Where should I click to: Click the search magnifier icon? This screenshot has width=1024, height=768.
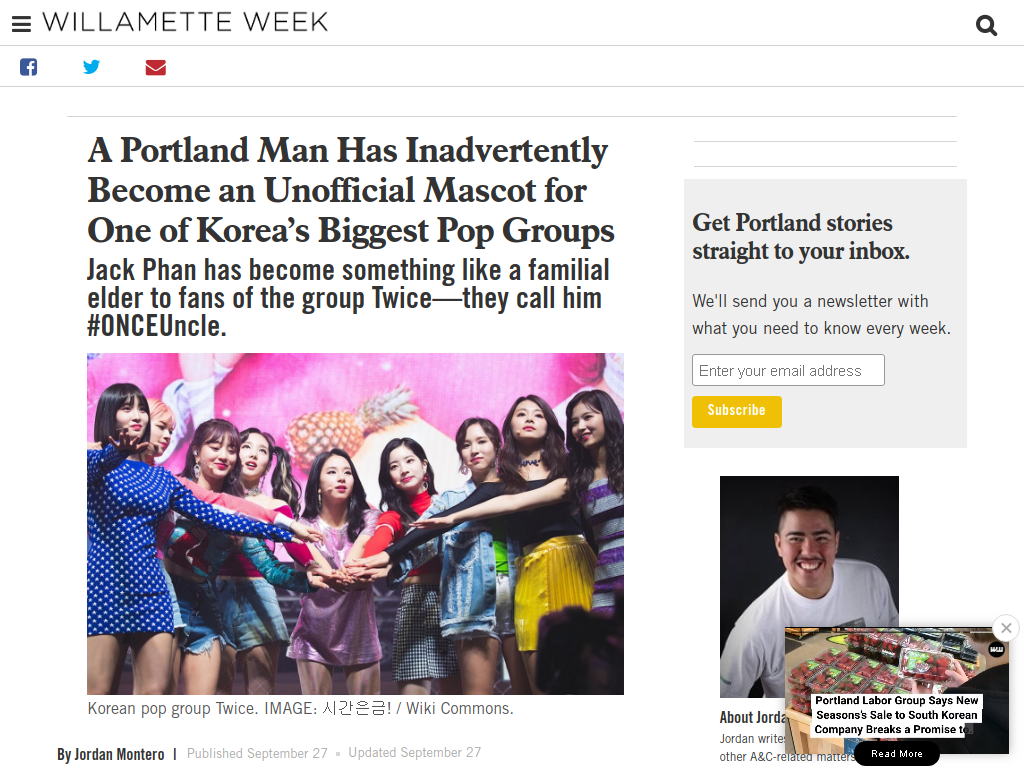pos(986,25)
